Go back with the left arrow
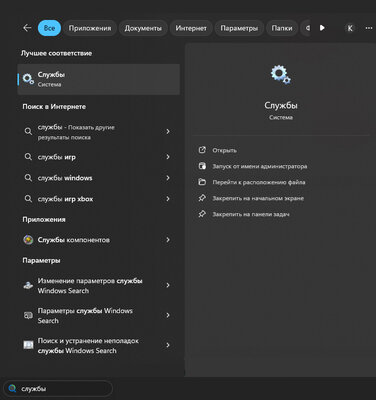Screen dimensions: 376x400 pos(27,28)
